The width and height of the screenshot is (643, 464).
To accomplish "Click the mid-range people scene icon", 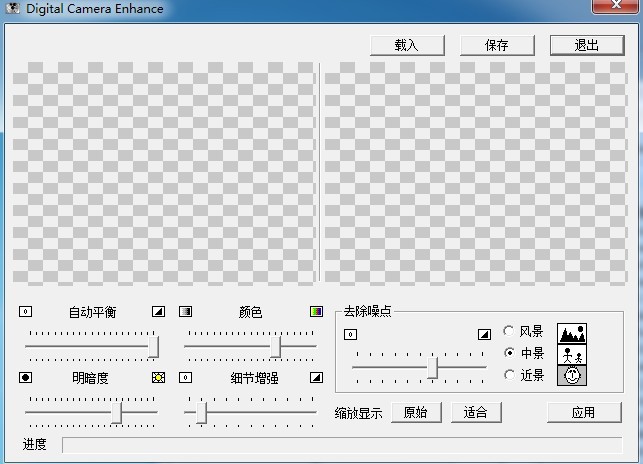I will (572, 354).
